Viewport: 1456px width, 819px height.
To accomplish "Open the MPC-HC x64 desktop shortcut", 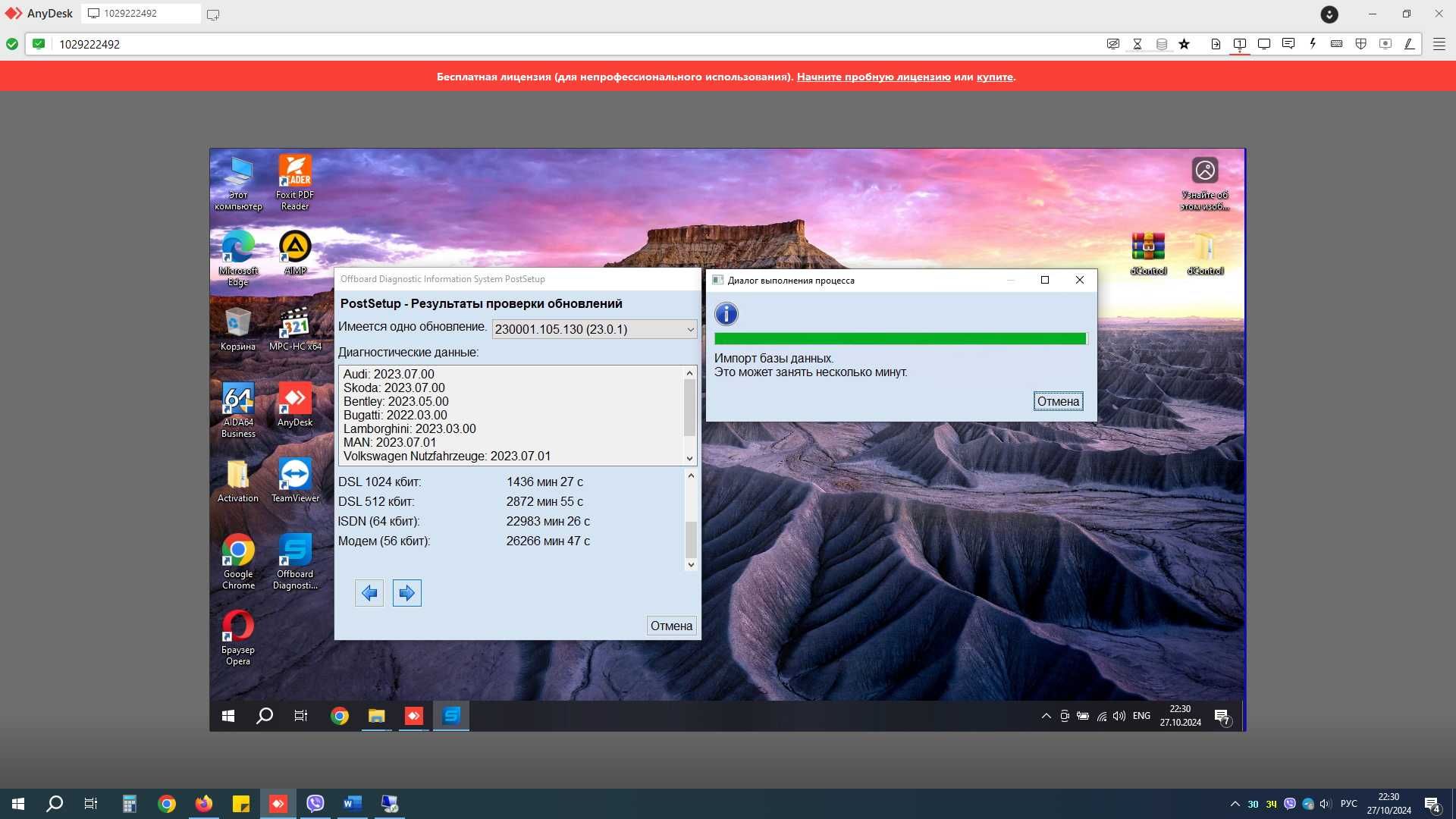I will (295, 328).
